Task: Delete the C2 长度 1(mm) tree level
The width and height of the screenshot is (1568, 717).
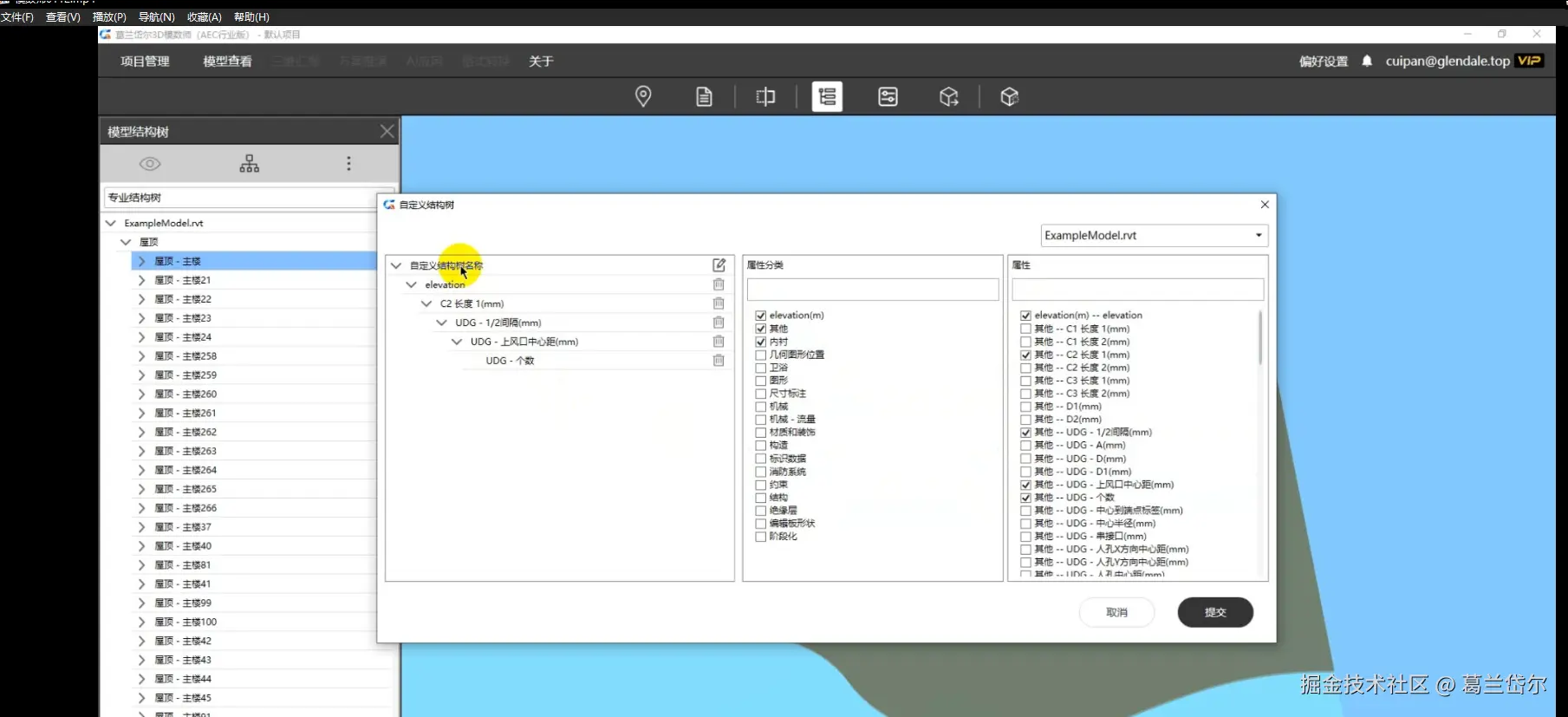Action: (719, 303)
